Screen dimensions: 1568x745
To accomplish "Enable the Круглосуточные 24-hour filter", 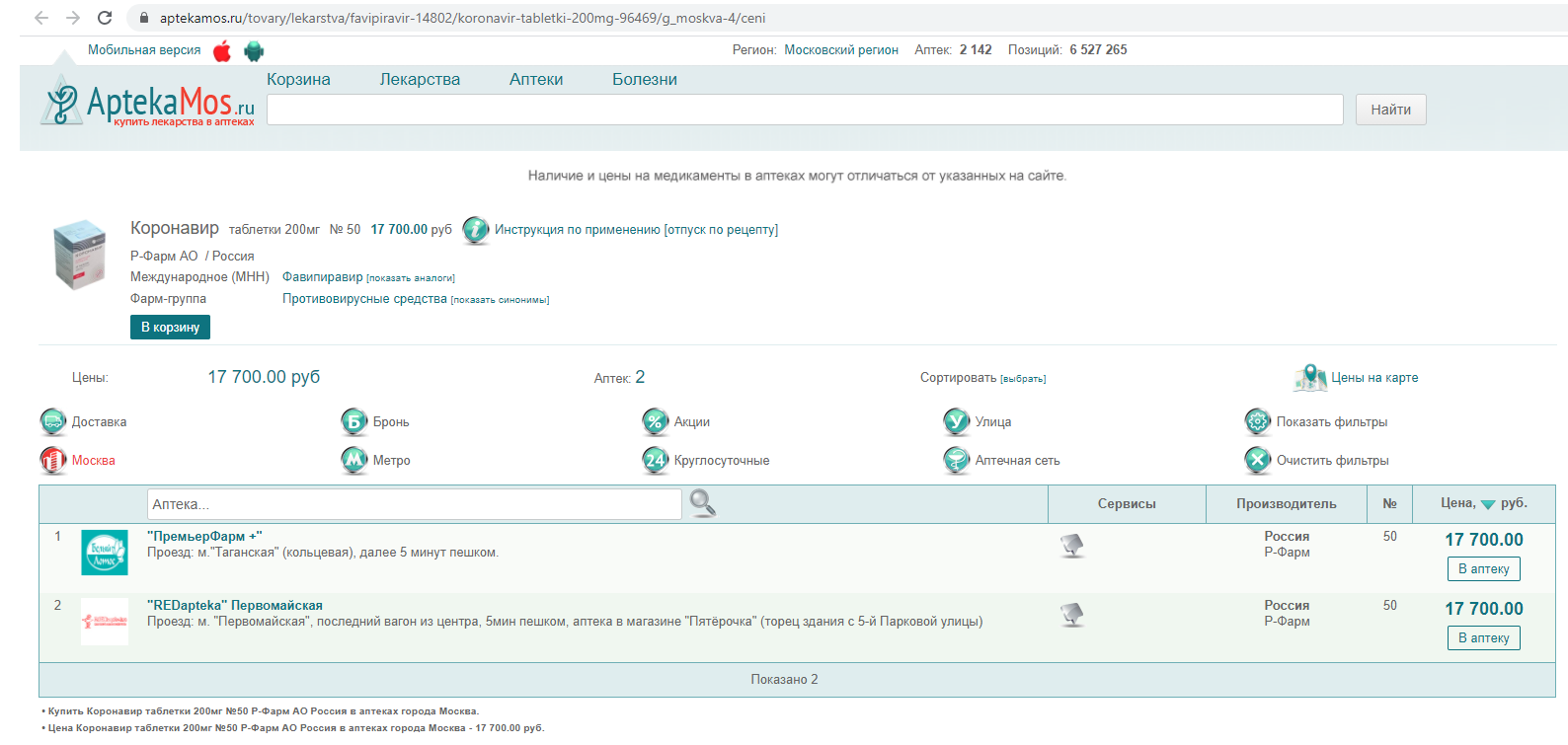I will click(656, 461).
